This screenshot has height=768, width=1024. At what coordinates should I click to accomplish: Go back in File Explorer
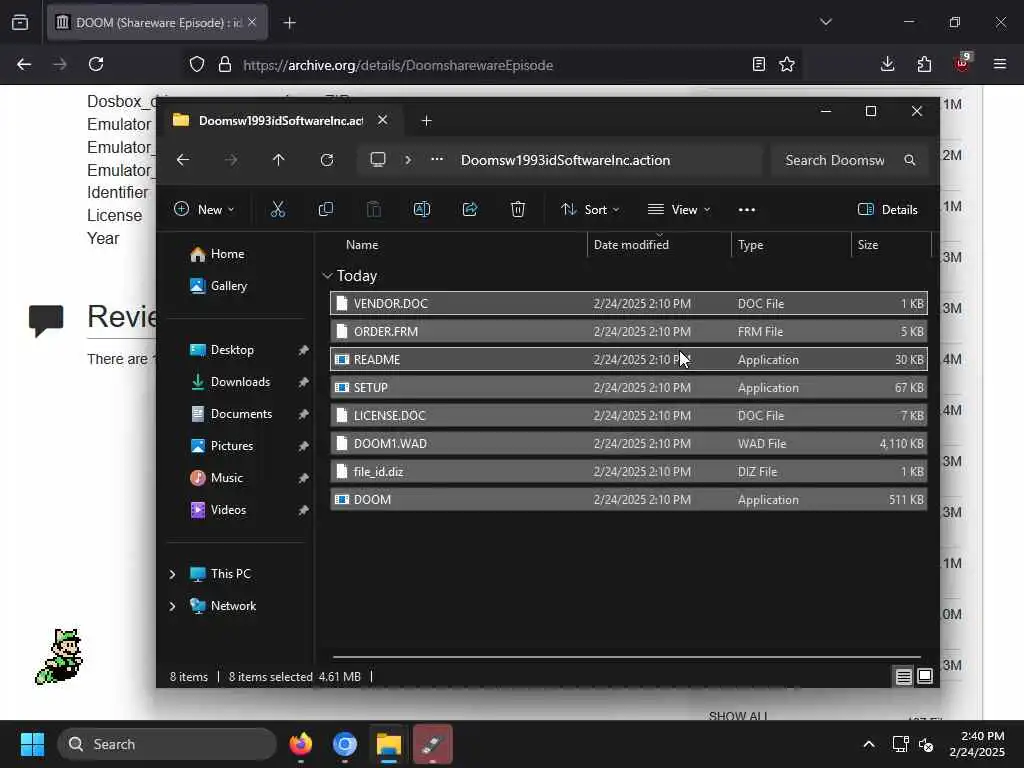pos(183,160)
